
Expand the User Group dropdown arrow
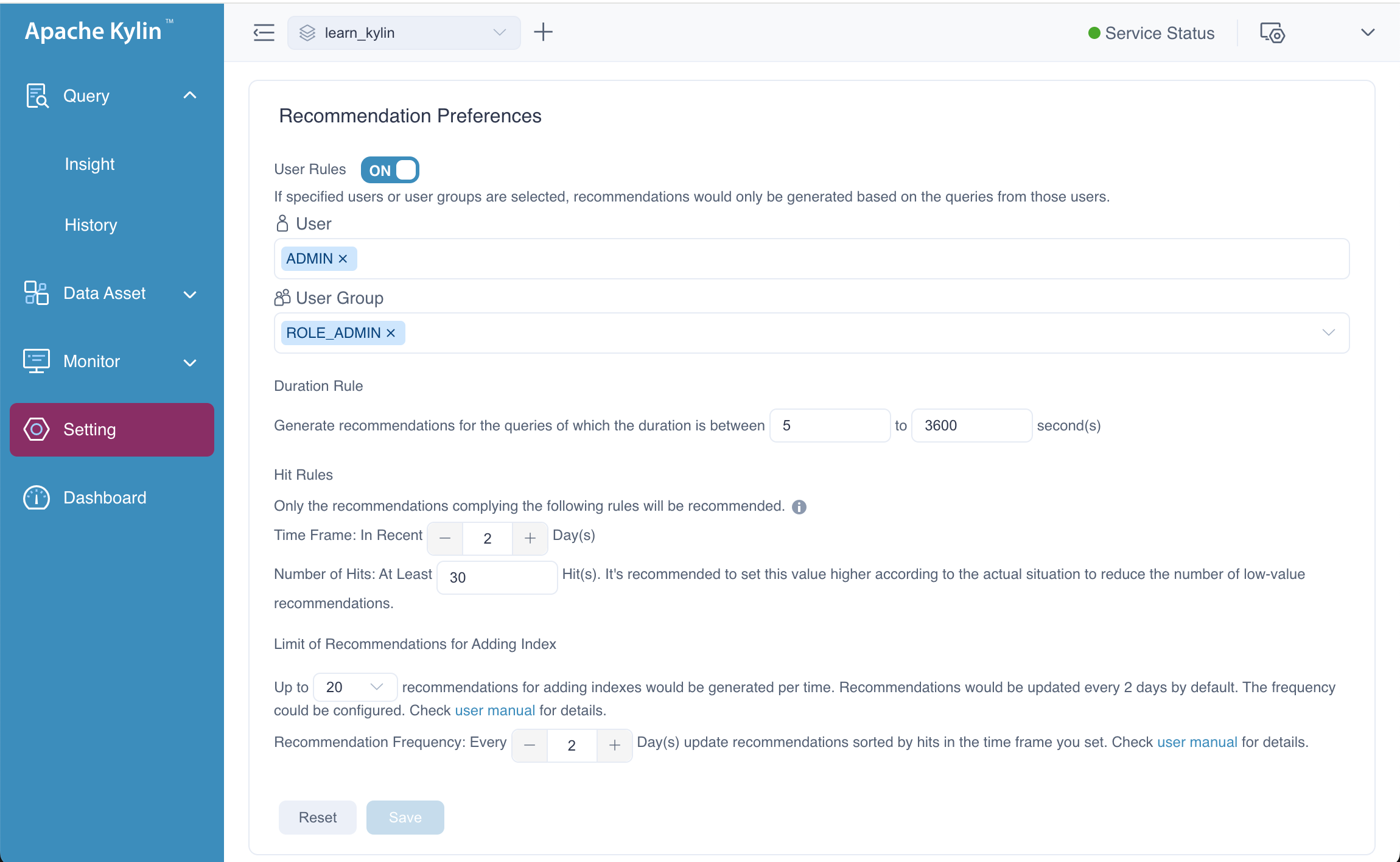tap(1328, 332)
